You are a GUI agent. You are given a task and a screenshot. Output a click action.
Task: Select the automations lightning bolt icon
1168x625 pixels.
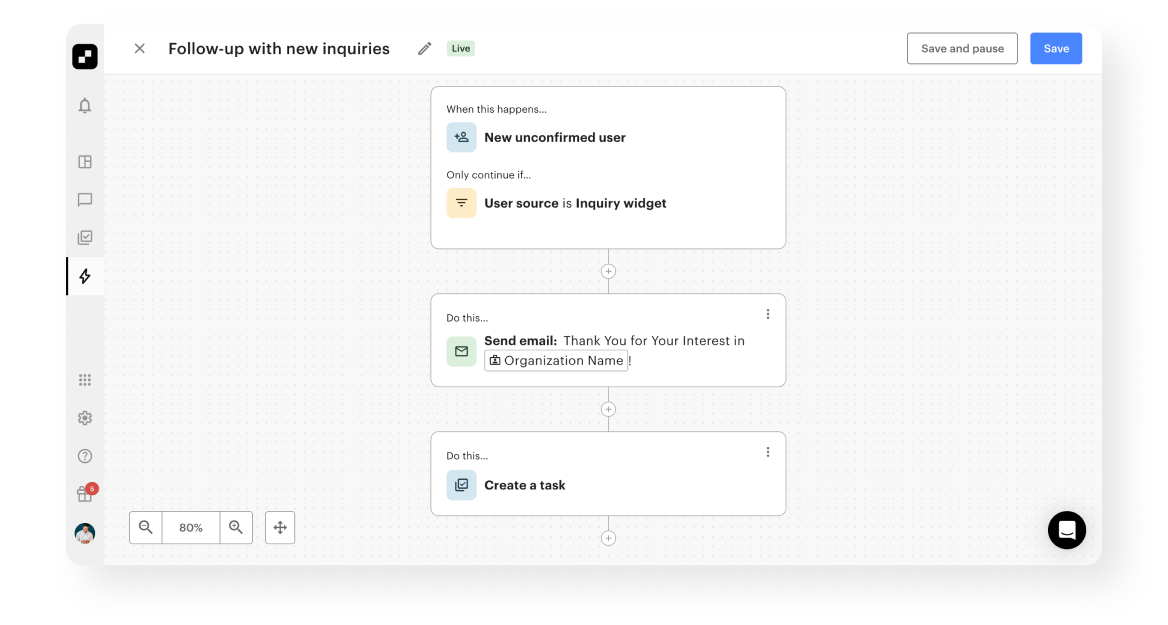(85, 276)
